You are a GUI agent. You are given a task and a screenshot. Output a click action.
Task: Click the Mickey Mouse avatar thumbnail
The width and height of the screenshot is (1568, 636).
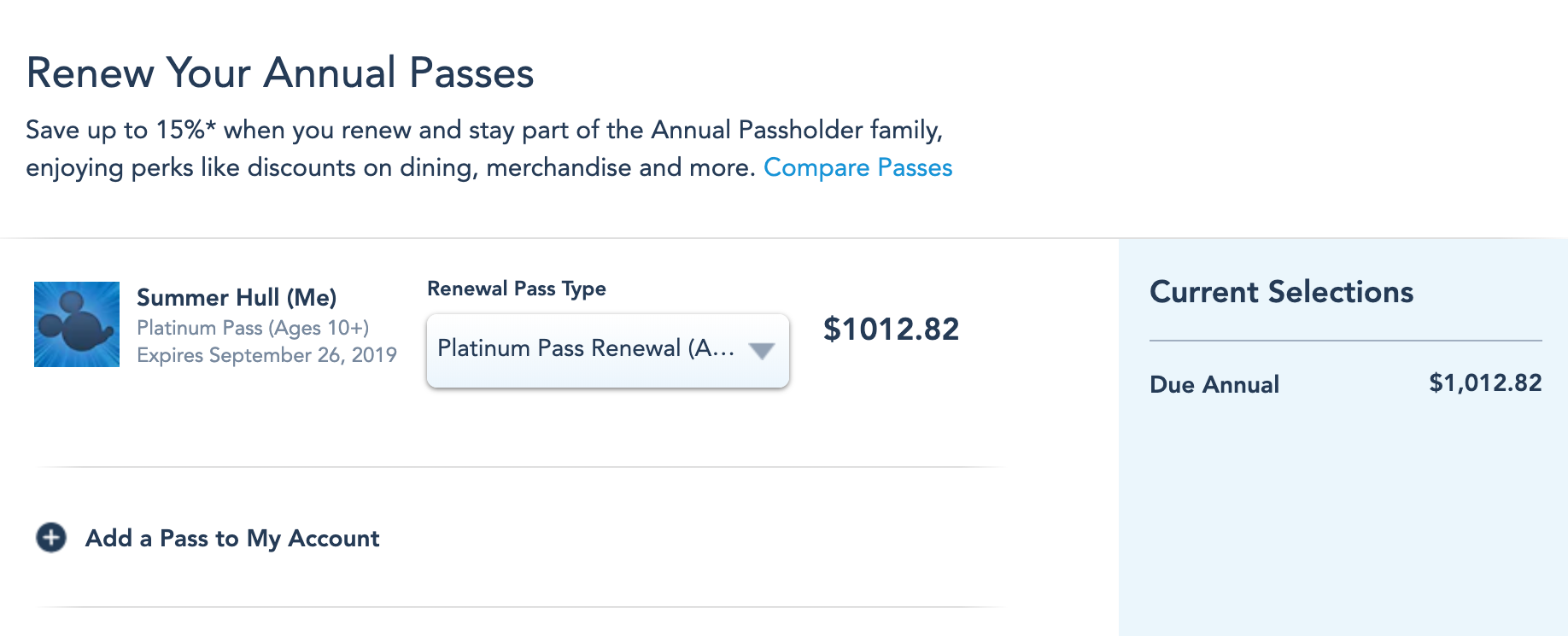coord(77,324)
